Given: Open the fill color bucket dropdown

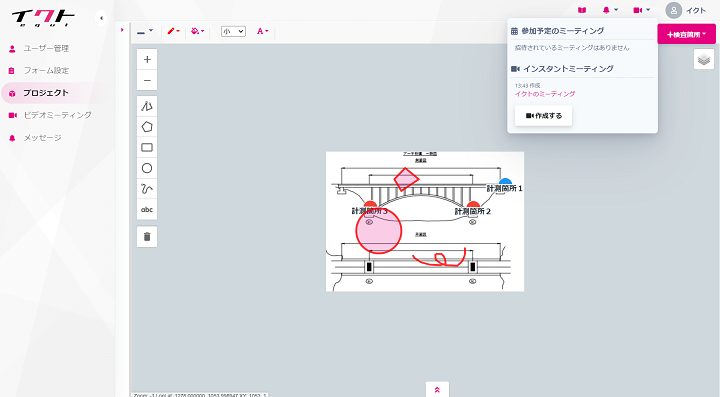Looking at the screenshot, I should 198,31.
